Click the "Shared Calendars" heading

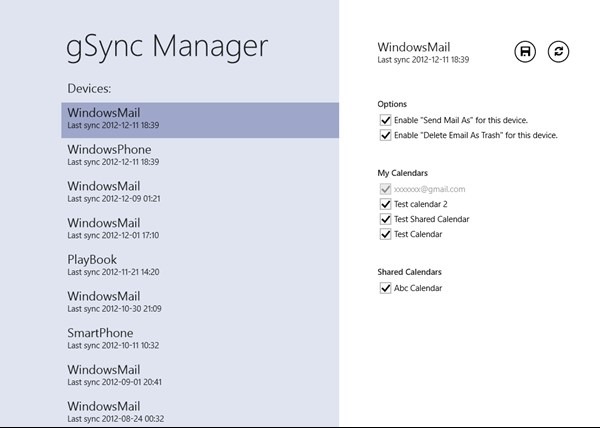tap(409, 272)
